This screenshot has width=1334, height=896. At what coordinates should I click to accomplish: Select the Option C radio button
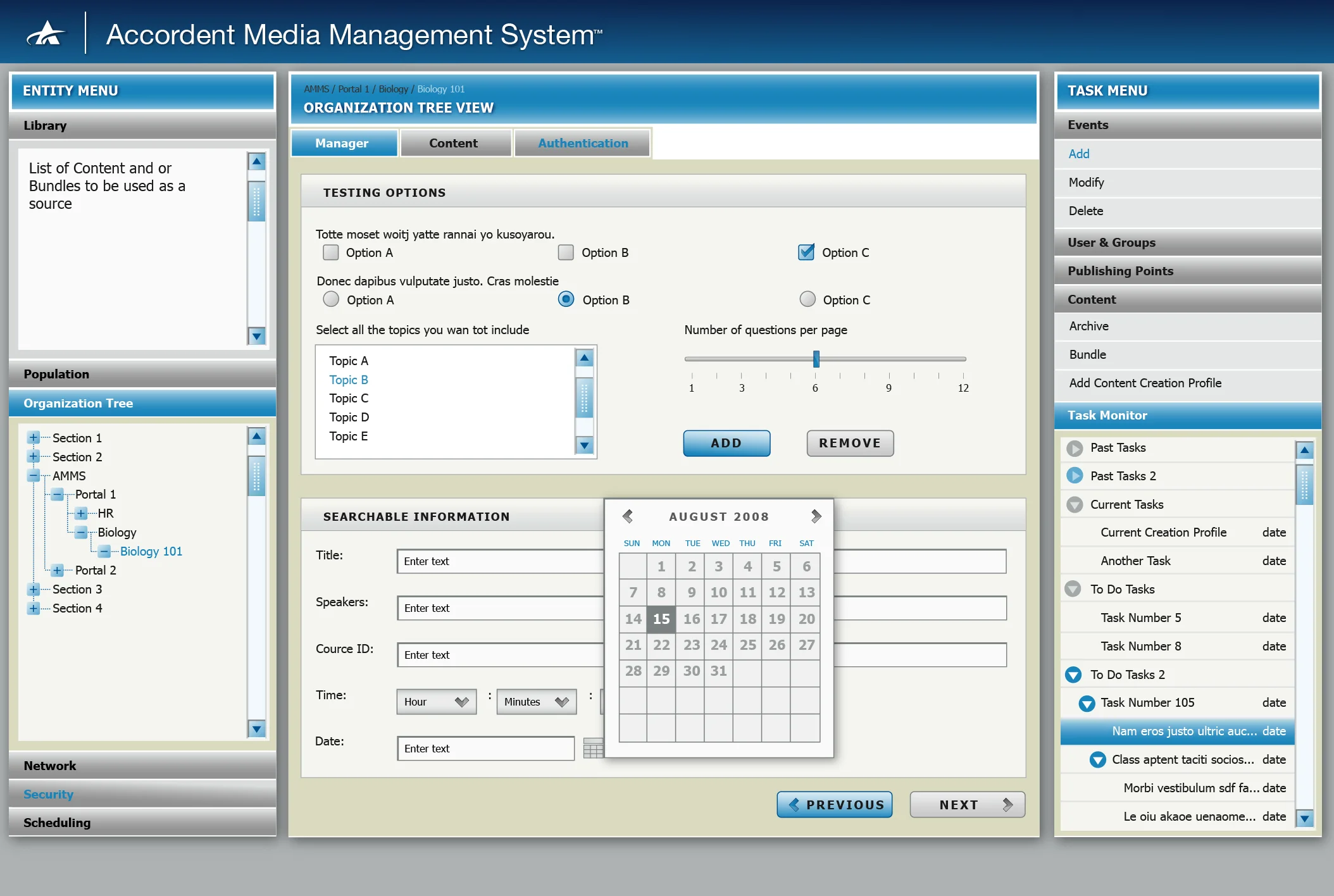point(807,299)
